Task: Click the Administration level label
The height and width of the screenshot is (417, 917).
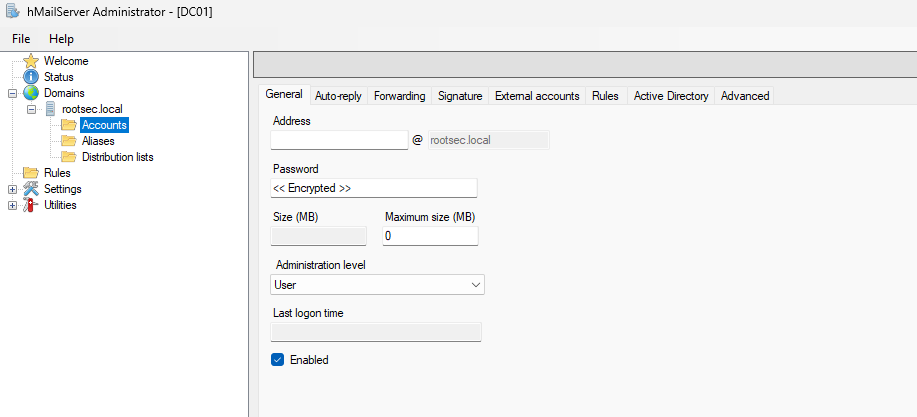Action: (x=320, y=265)
